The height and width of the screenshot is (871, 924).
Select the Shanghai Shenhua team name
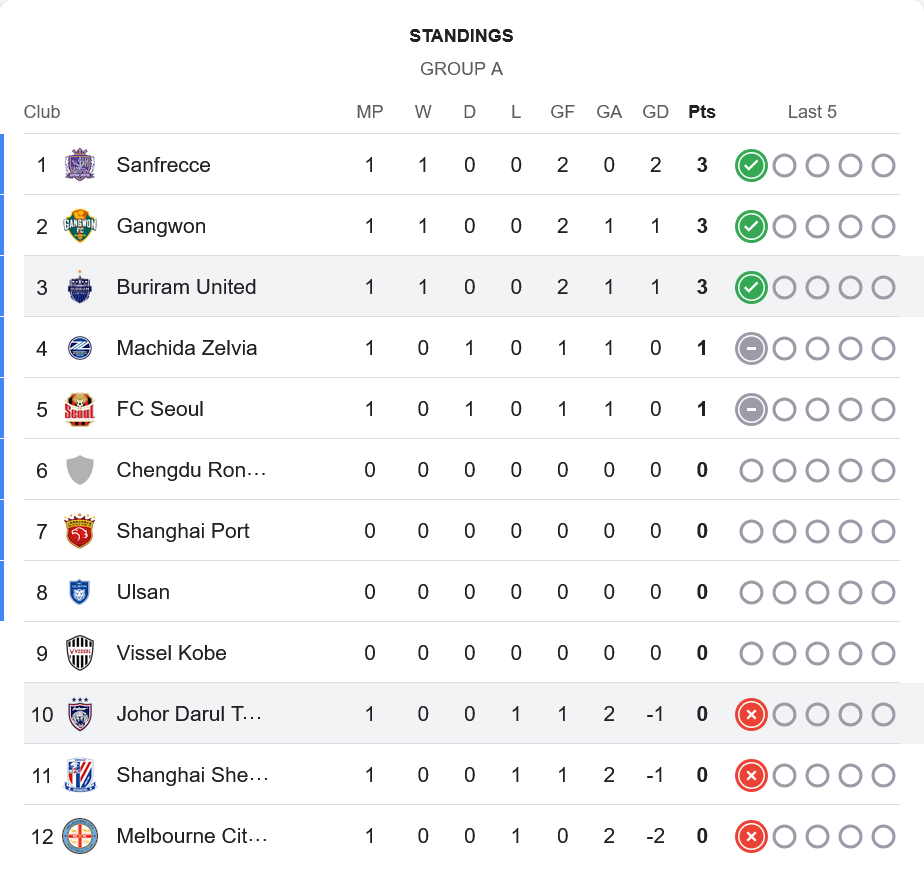coord(192,775)
